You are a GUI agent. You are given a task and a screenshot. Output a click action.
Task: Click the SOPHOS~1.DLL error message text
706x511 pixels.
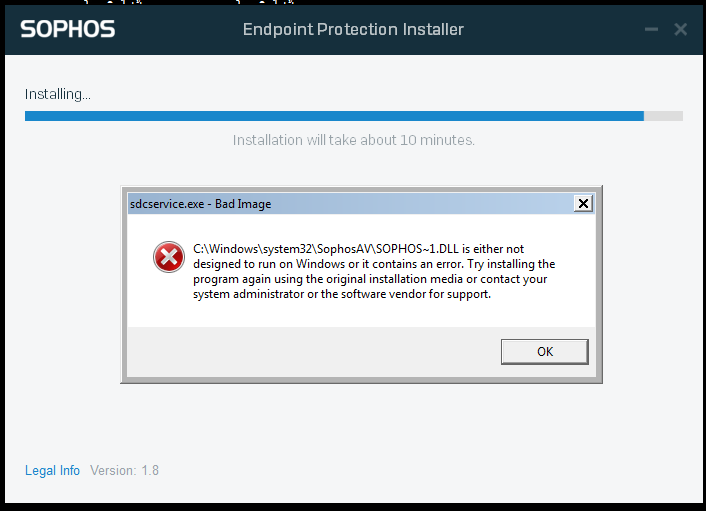[374, 271]
